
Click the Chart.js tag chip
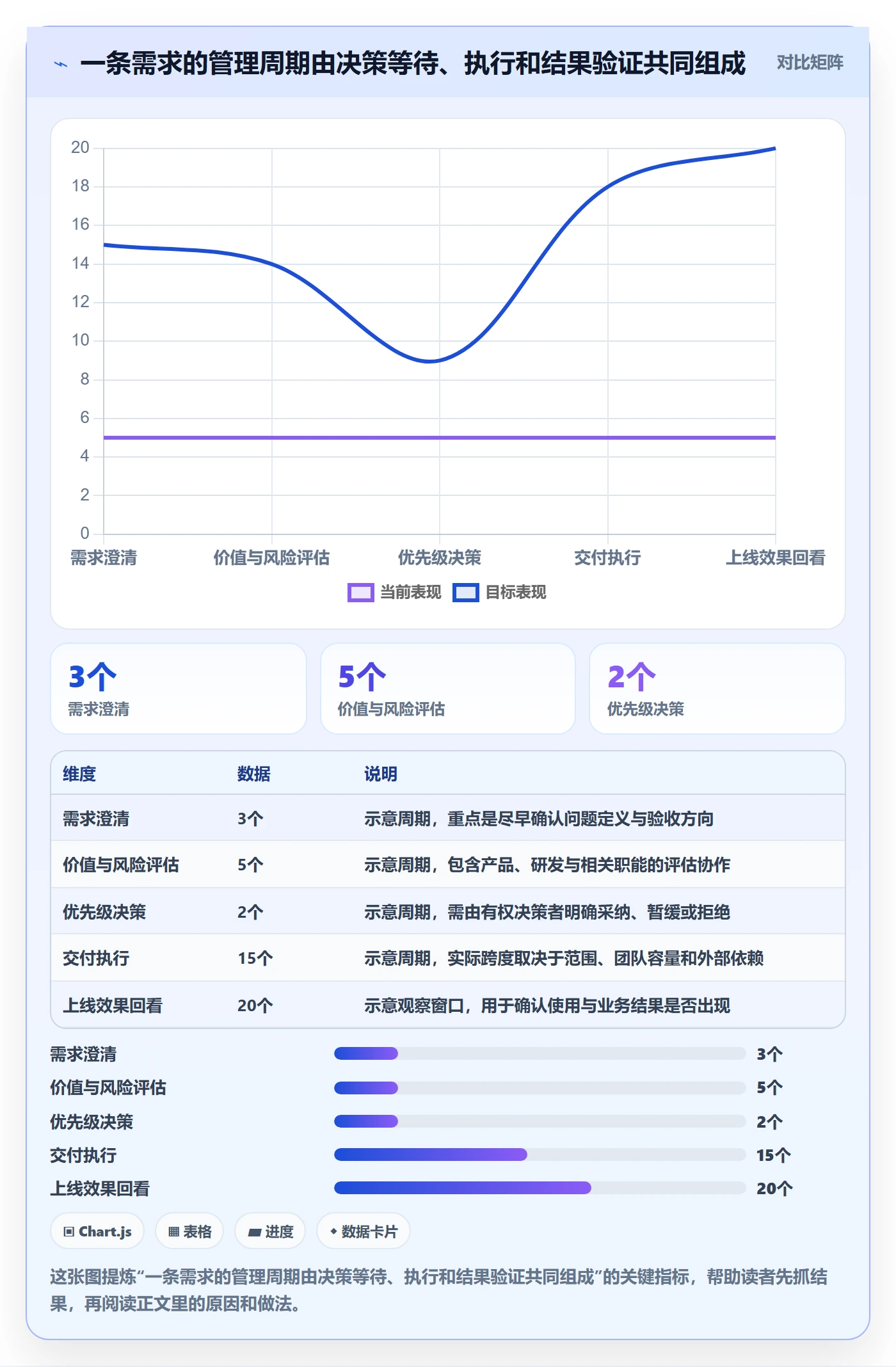(97, 1231)
